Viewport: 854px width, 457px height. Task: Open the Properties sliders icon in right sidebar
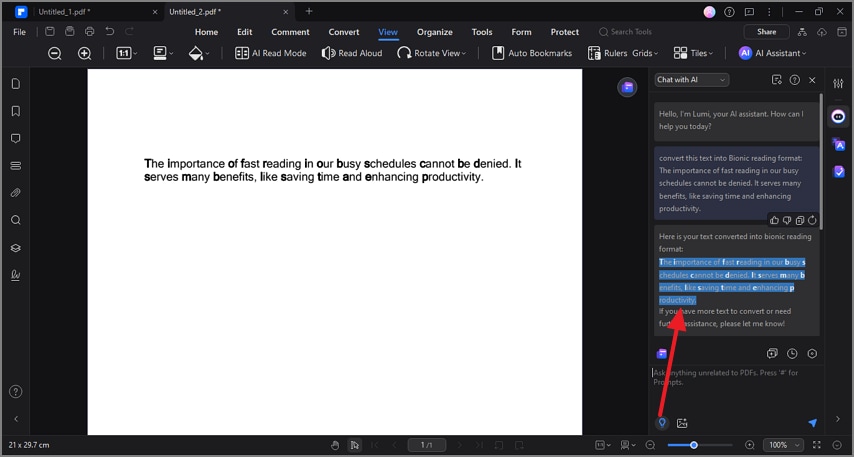(x=838, y=83)
